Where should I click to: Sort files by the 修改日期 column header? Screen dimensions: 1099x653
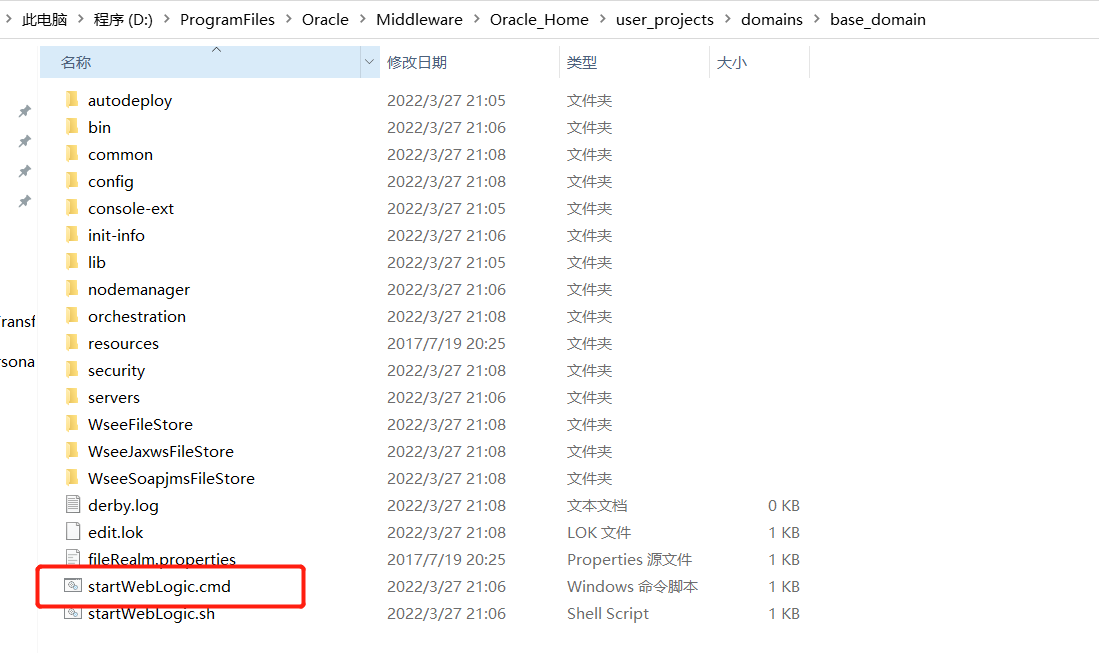tap(419, 62)
